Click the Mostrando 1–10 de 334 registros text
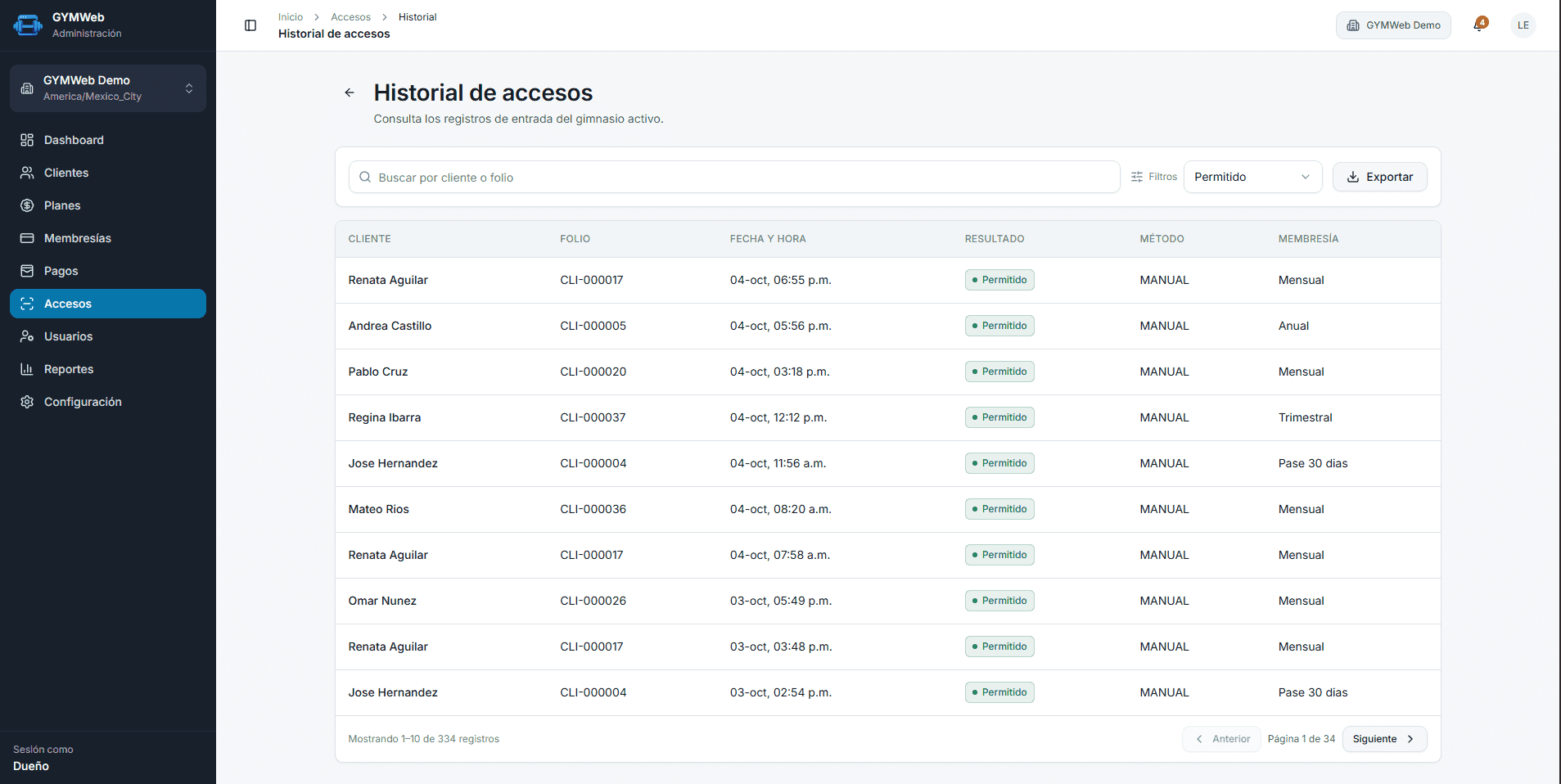The image size is (1561, 784). pyautogui.click(x=423, y=739)
